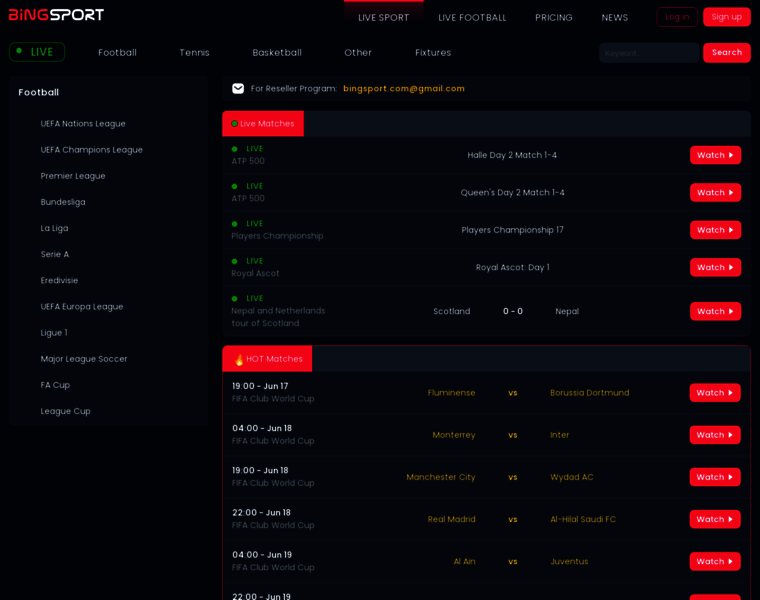Open La Liga in sidebar
Viewport: 760px width, 600px height.
[x=54, y=228]
